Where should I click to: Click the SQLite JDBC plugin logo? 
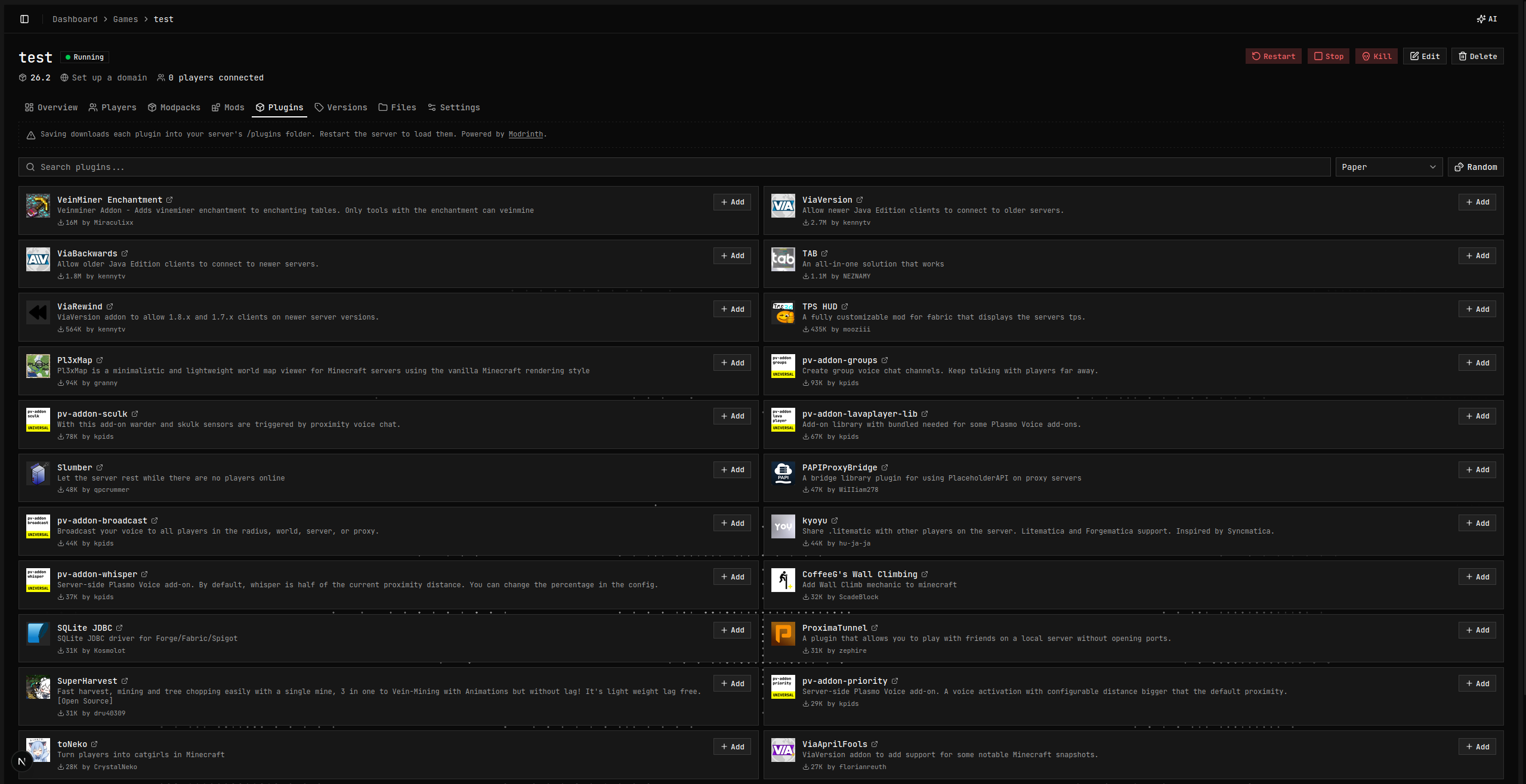[38, 634]
